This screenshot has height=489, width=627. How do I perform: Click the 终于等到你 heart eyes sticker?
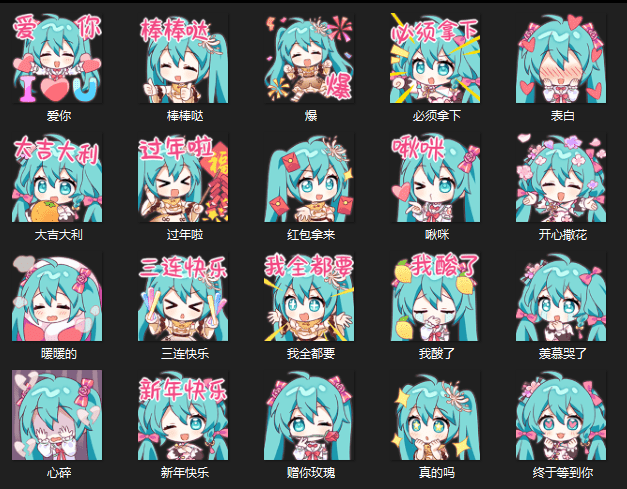point(561,415)
